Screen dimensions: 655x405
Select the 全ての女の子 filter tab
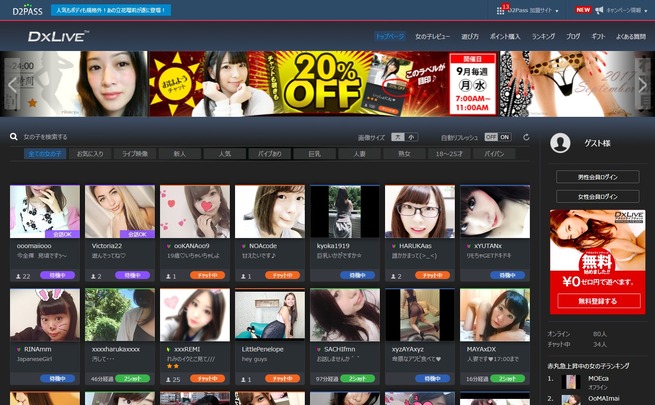pyautogui.click(x=45, y=154)
